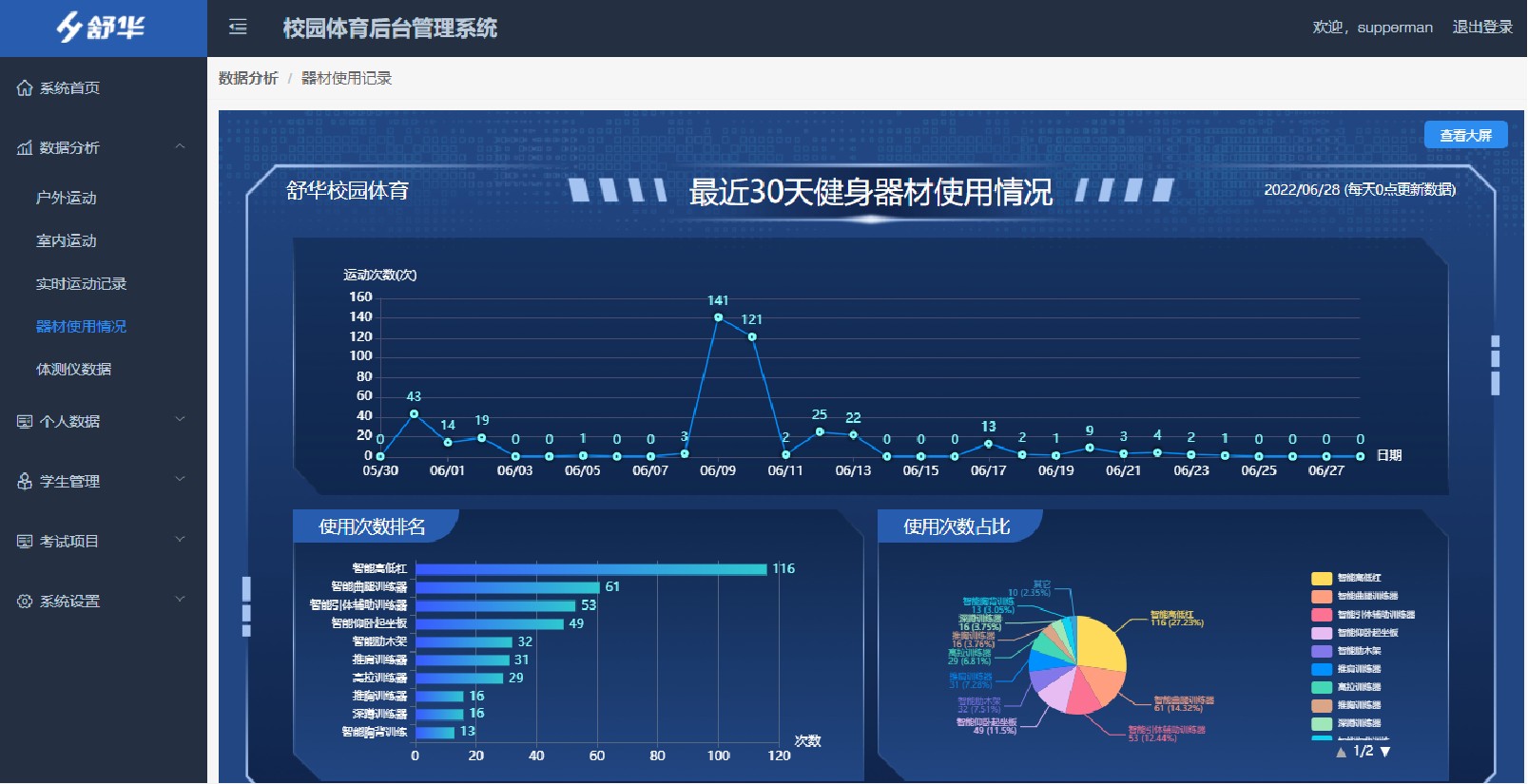
Task: Click the 查看大屏 button
Action: tap(1465, 135)
